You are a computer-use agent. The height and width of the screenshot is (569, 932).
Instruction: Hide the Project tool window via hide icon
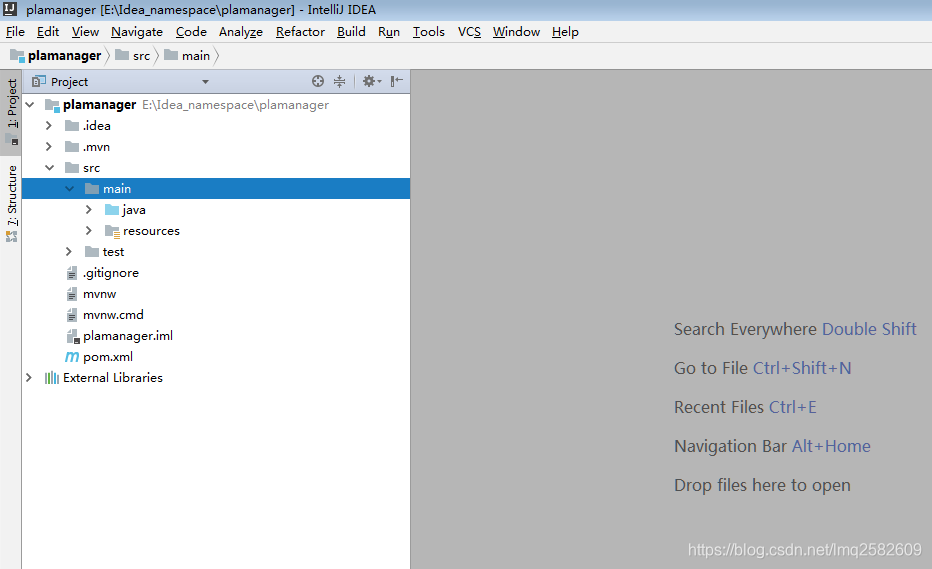(x=396, y=81)
